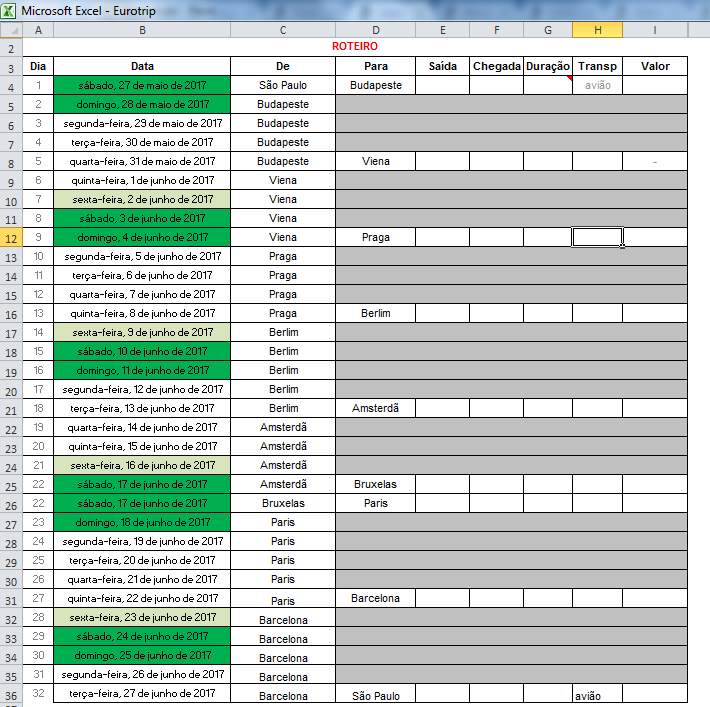Select column E header
710x707 pixels.
point(442,30)
